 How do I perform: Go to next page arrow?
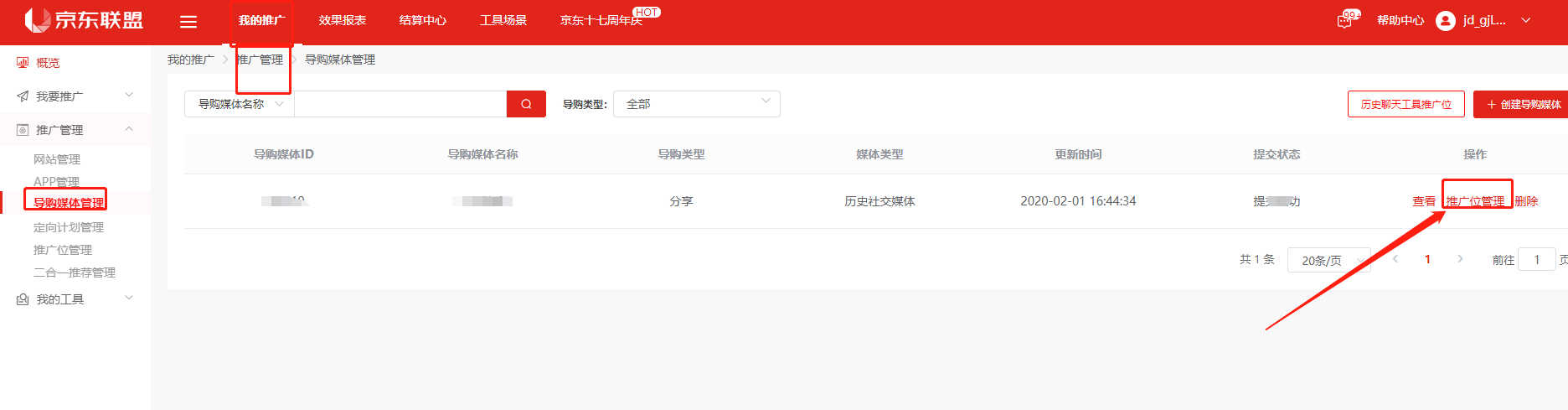(1460, 259)
